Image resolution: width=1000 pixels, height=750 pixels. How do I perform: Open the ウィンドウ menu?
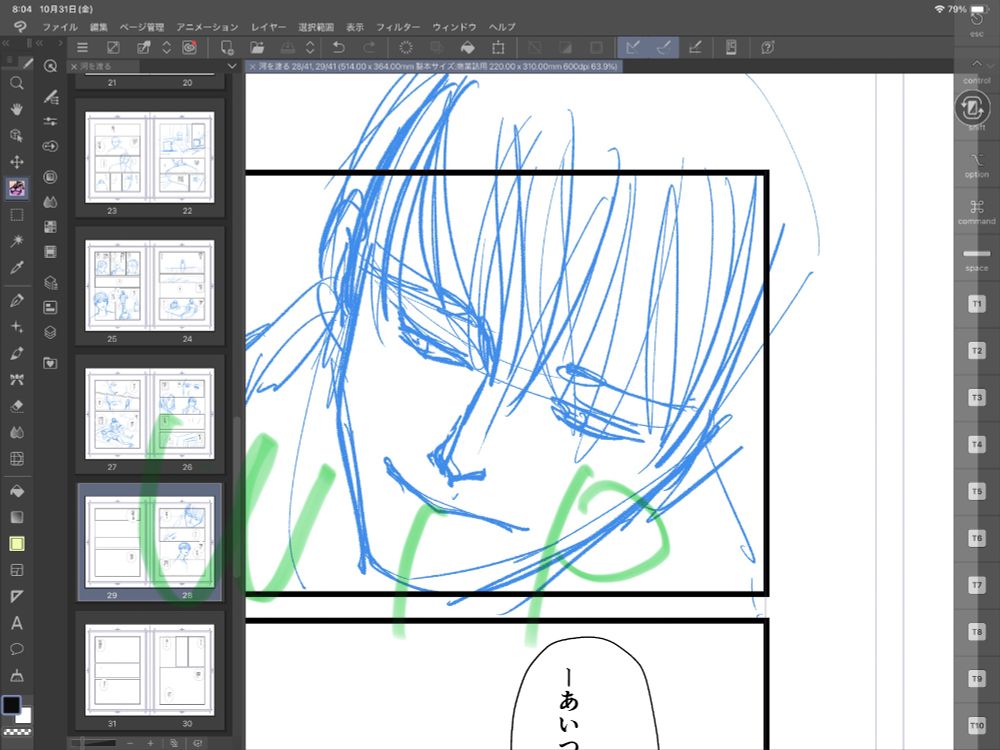coord(455,27)
